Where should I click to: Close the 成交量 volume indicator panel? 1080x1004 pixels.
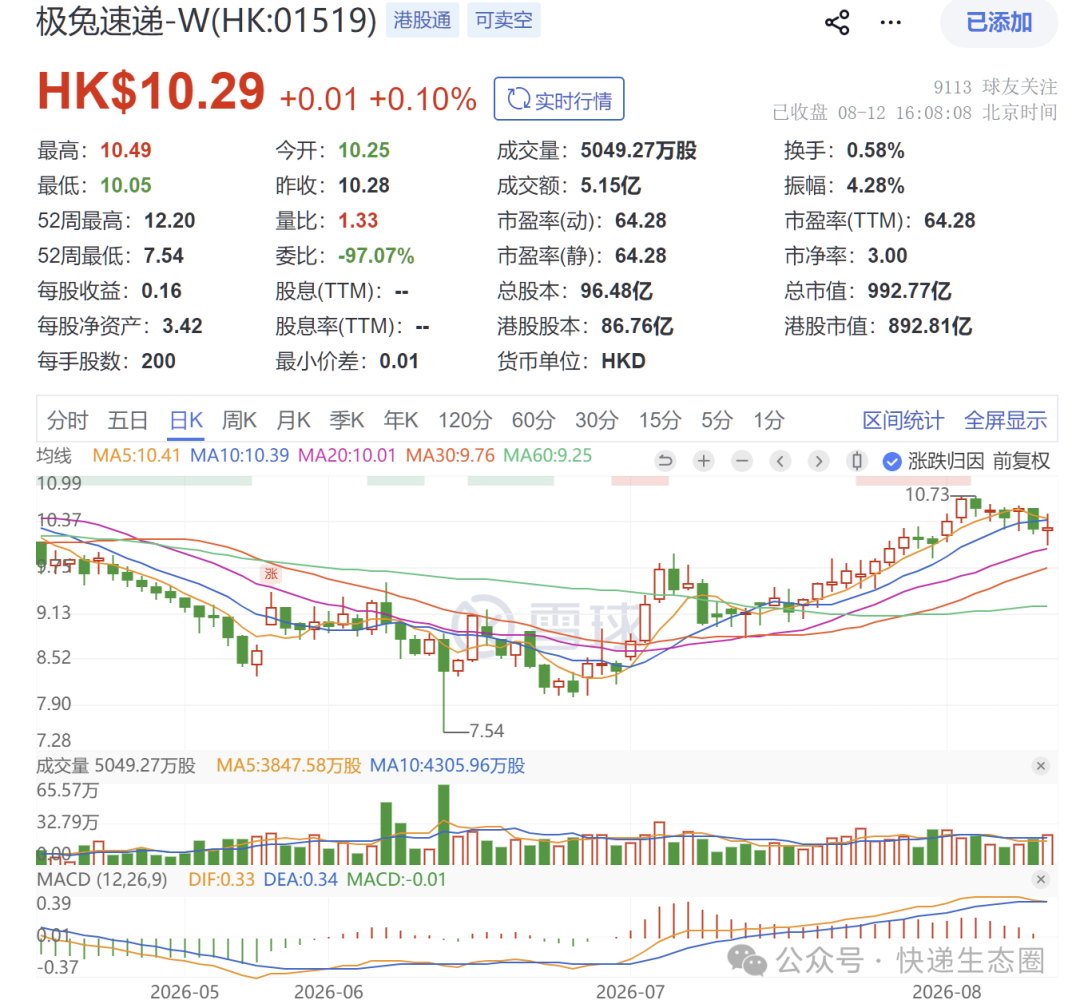click(1041, 766)
